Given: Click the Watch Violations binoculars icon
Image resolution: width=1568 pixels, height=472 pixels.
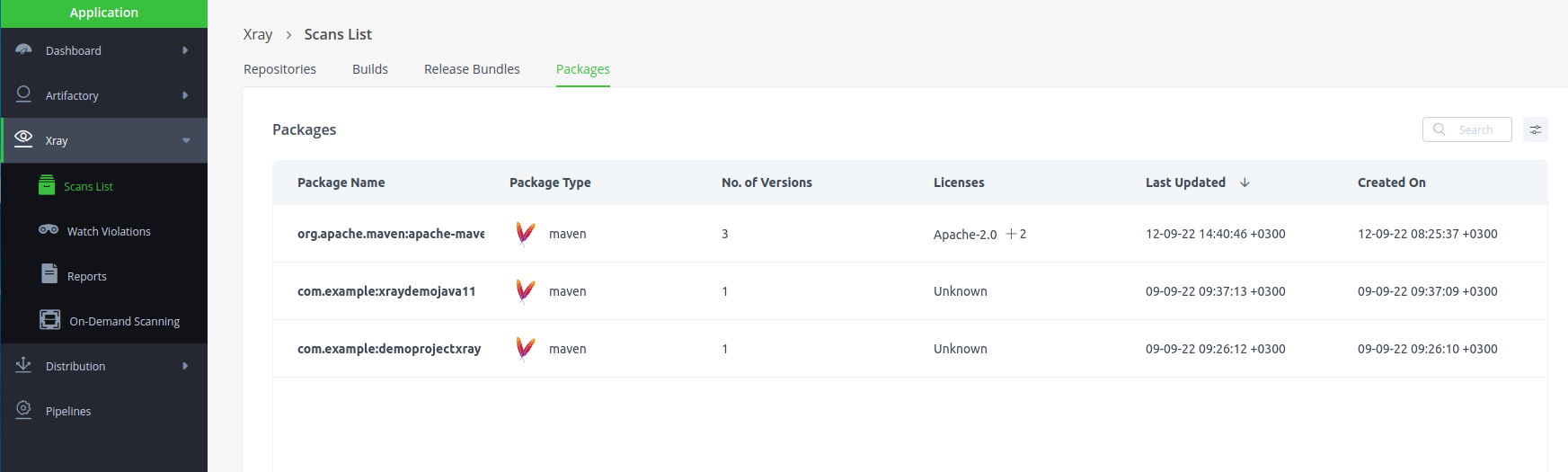Looking at the screenshot, I should point(49,230).
